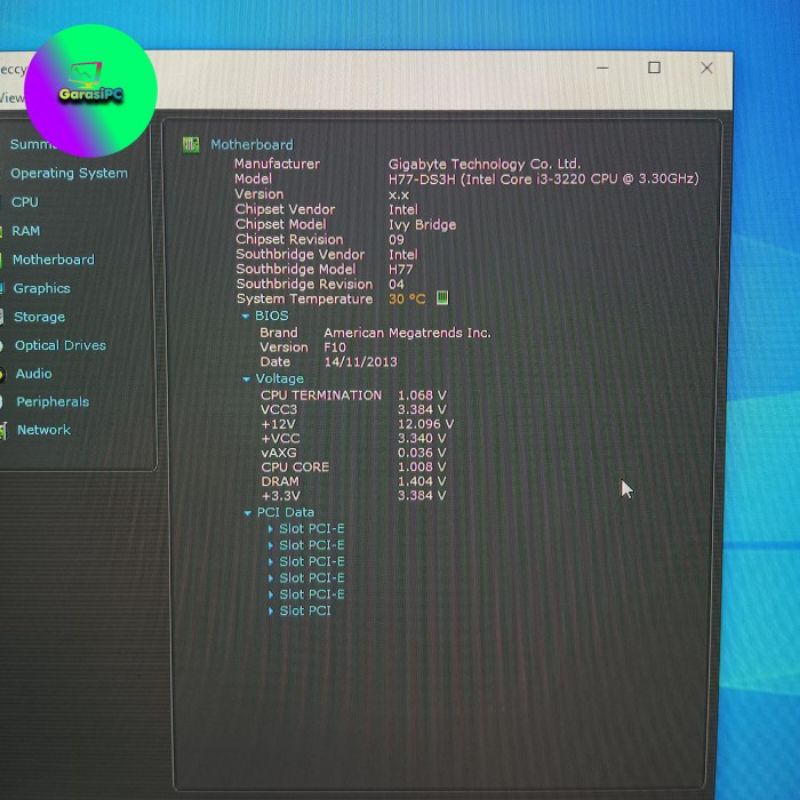Click the CPU CORE voltage row

(x=354, y=467)
